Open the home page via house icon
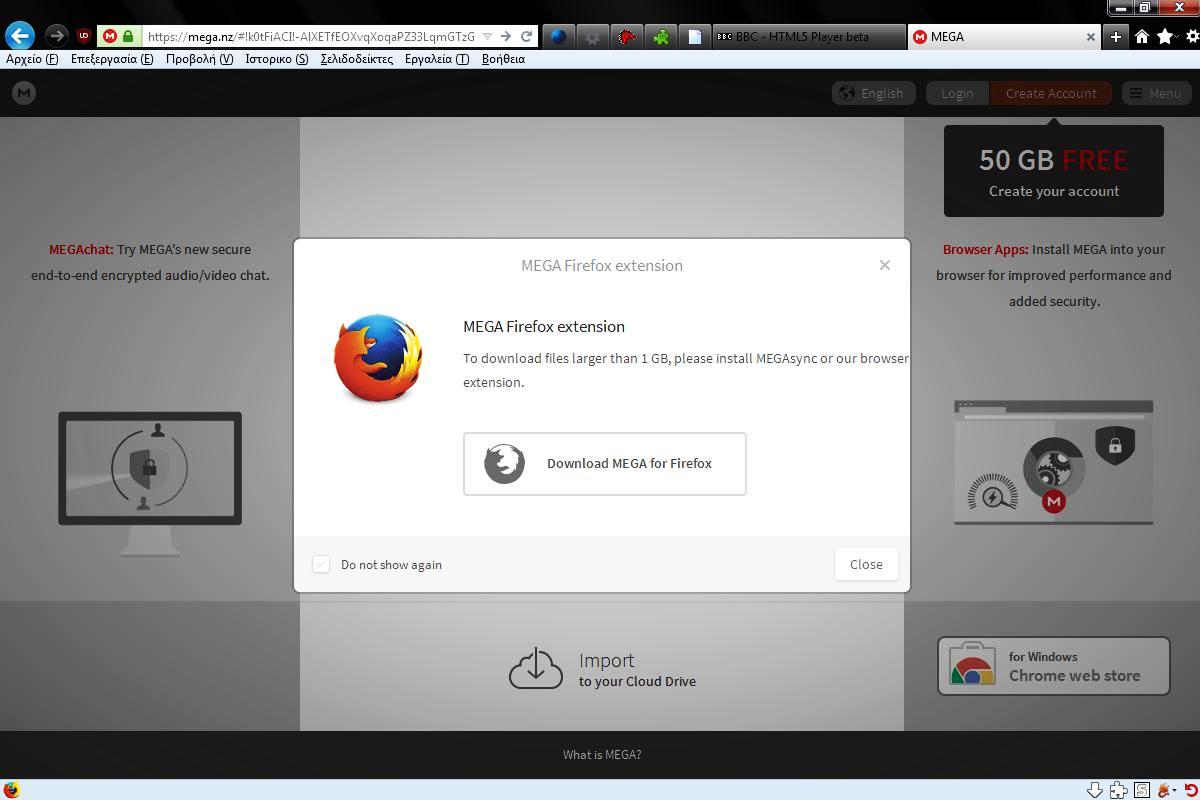 (x=1141, y=36)
